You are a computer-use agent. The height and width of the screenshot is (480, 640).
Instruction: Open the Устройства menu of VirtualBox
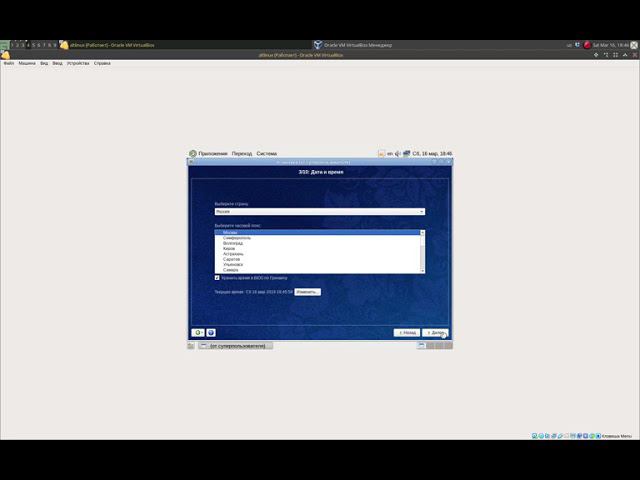point(78,63)
